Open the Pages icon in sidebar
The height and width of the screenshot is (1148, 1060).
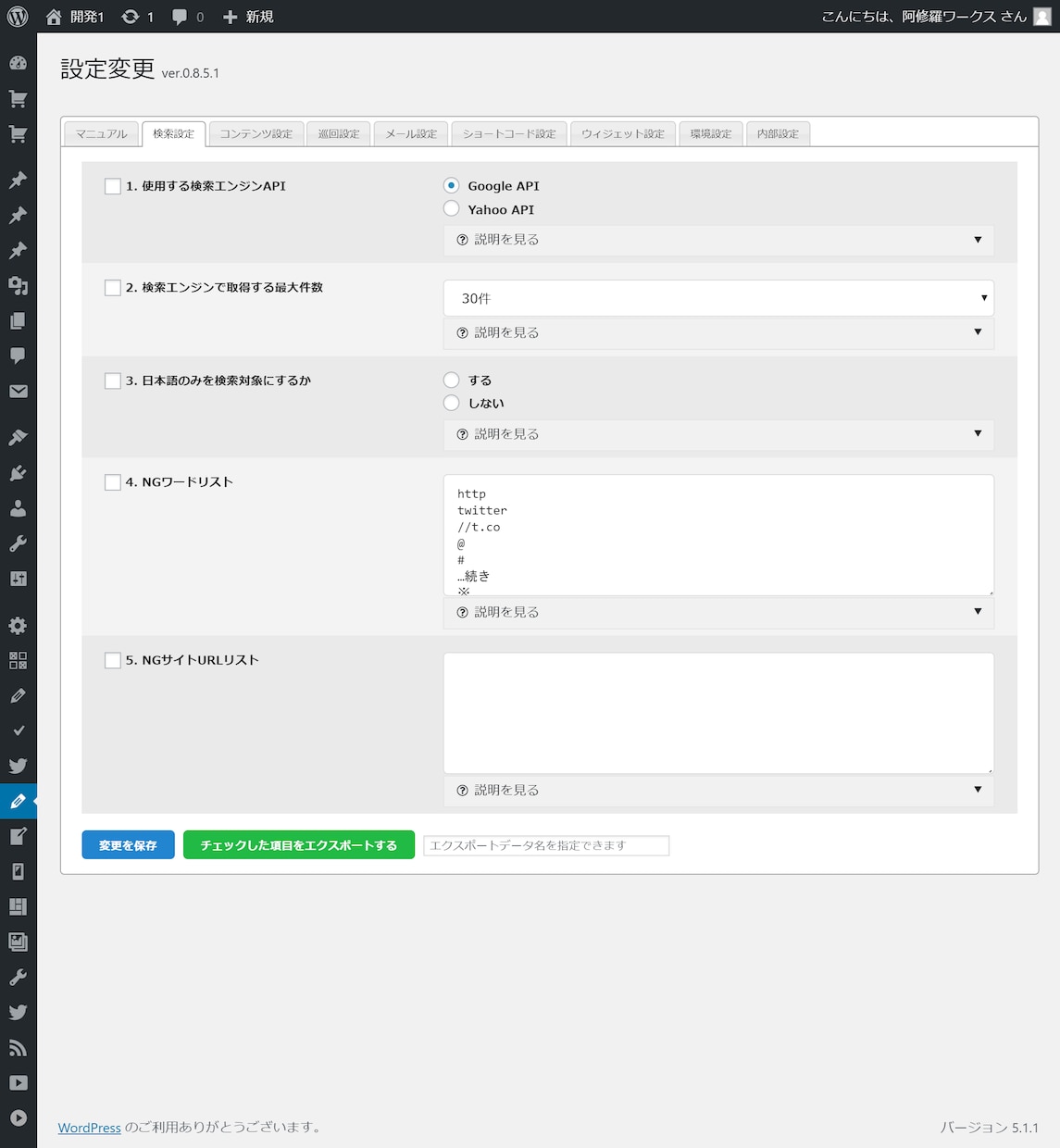click(18, 320)
